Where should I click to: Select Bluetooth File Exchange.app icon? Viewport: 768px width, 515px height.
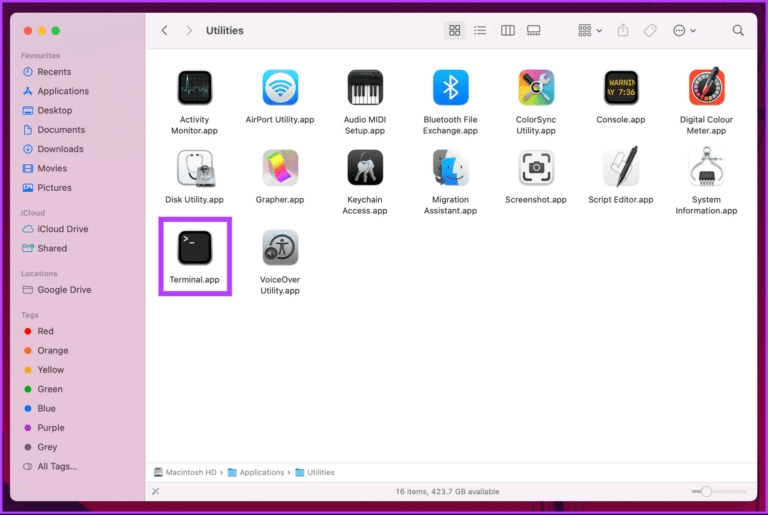point(450,88)
